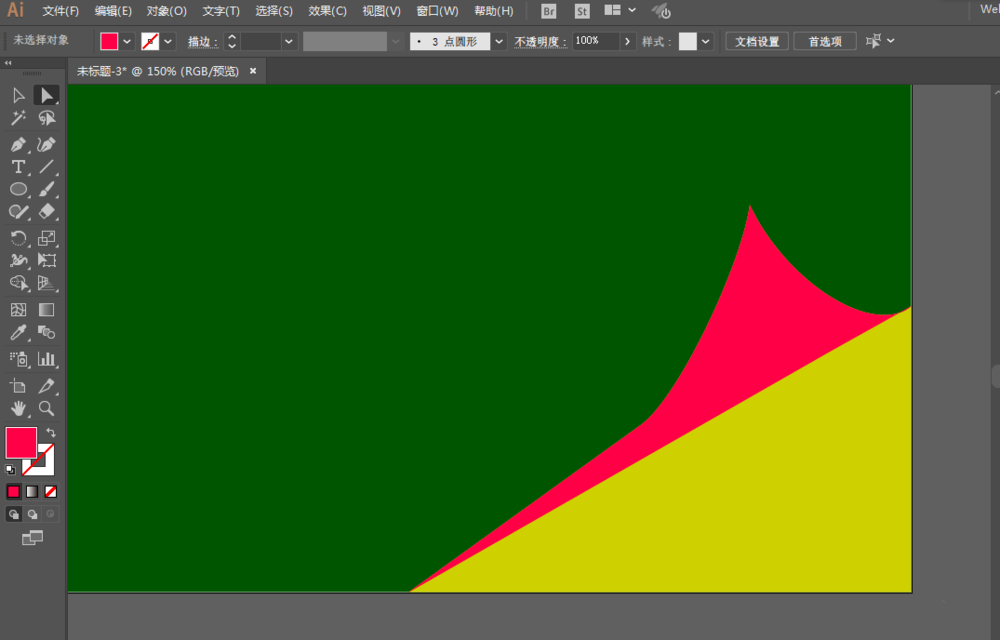Adjust stroke weight stepper arrows
Image resolution: width=1000 pixels, height=640 pixels.
click(232, 41)
